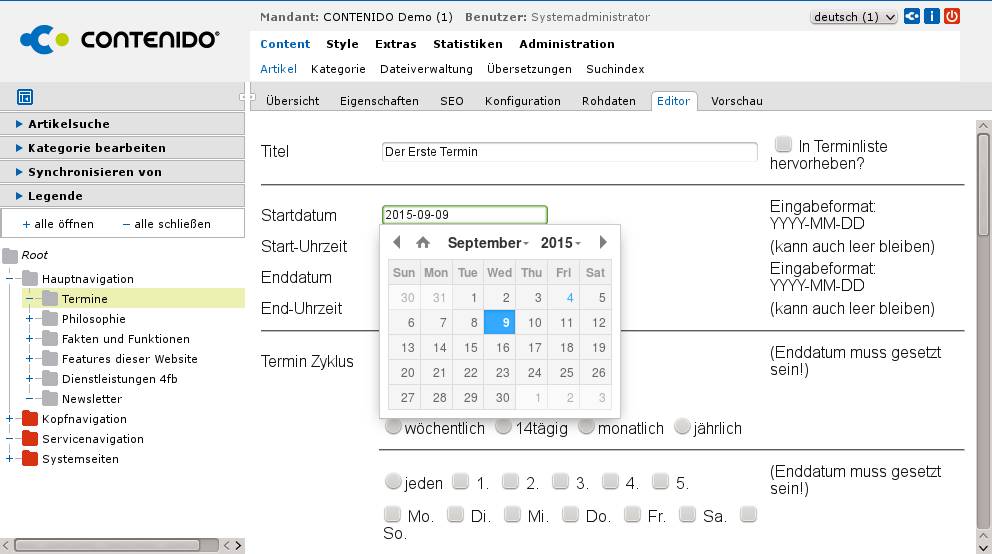Open the info icon in header
This screenshot has height=554, width=992.
pyautogui.click(x=931, y=16)
